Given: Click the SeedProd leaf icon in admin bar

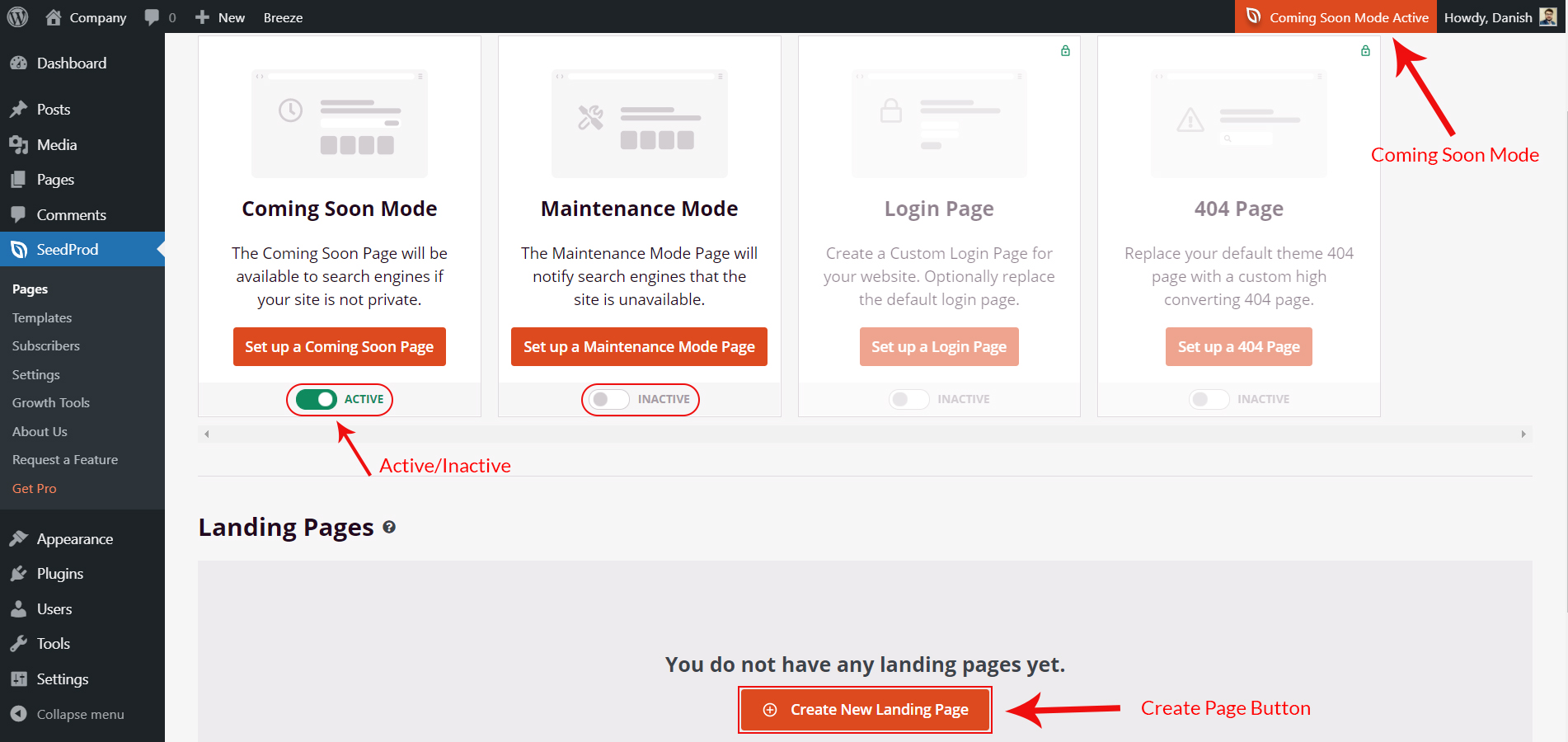Looking at the screenshot, I should (1253, 16).
